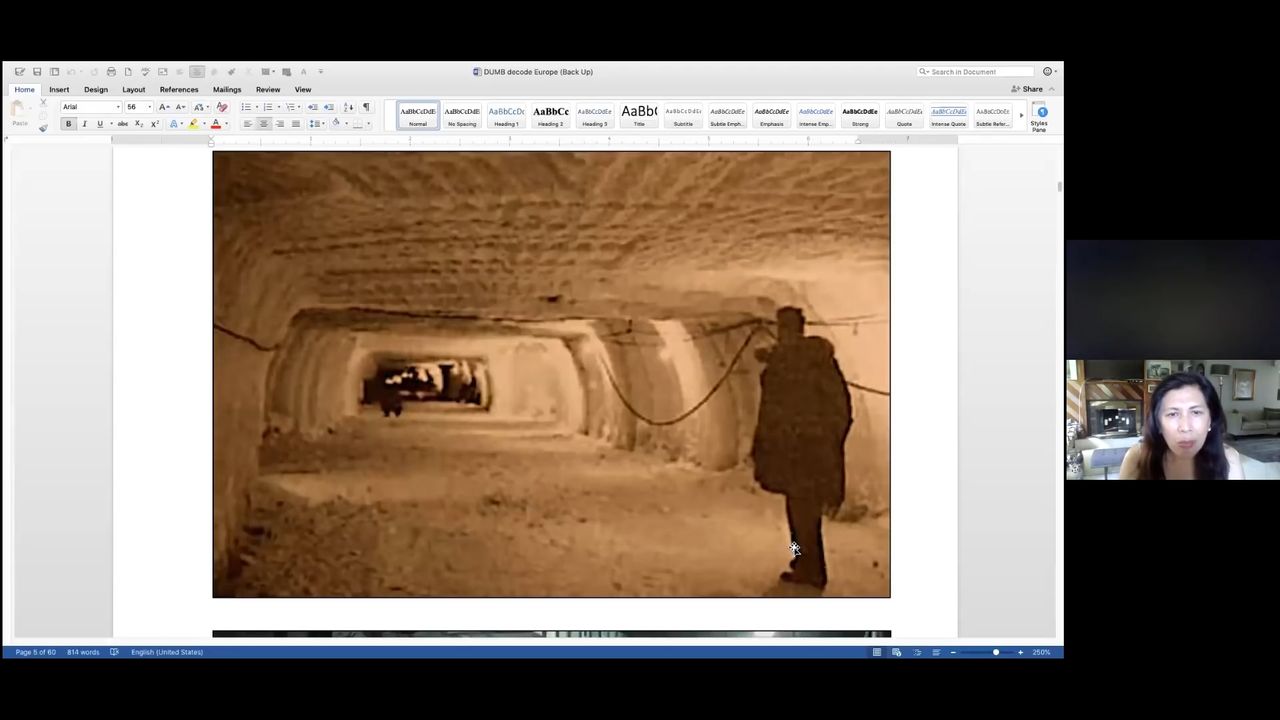This screenshot has width=1280, height=720.
Task: Toggle paragraph marks with the pilcrow icon
Action: pyautogui.click(x=366, y=107)
